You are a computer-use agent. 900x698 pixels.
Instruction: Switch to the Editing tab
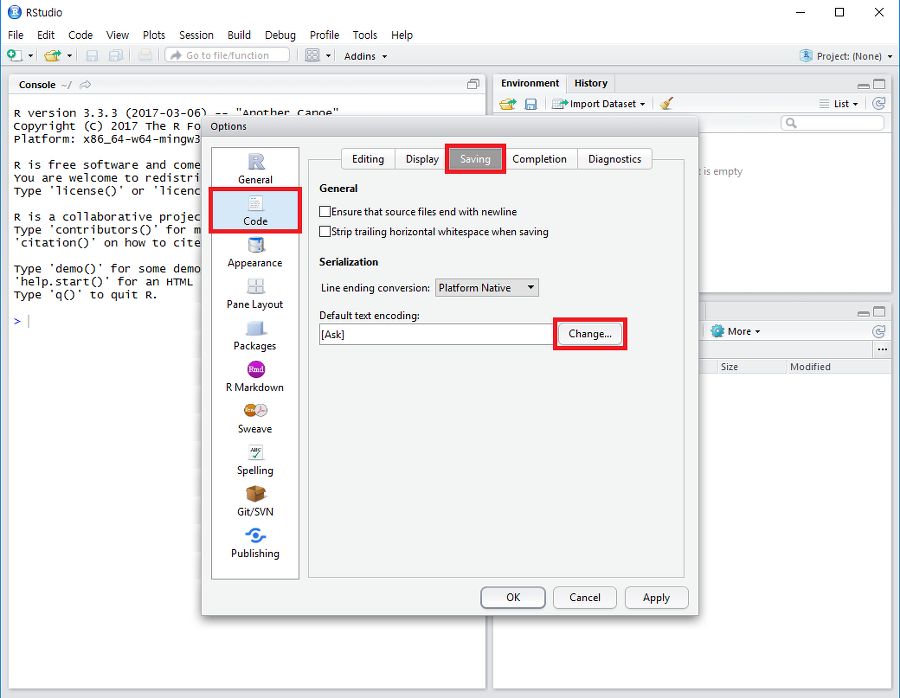pyautogui.click(x=368, y=159)
